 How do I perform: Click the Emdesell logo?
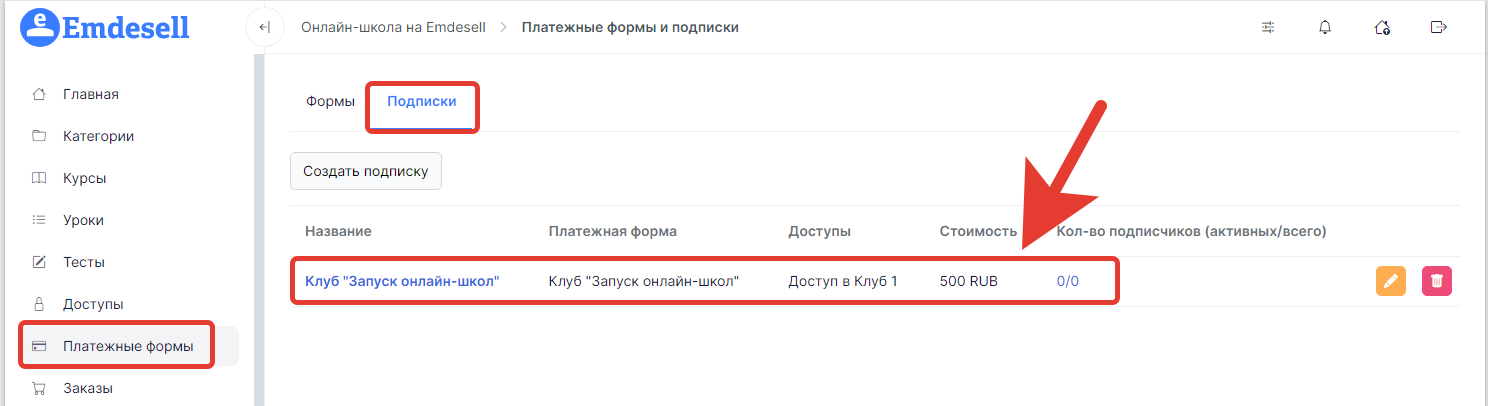105,27
